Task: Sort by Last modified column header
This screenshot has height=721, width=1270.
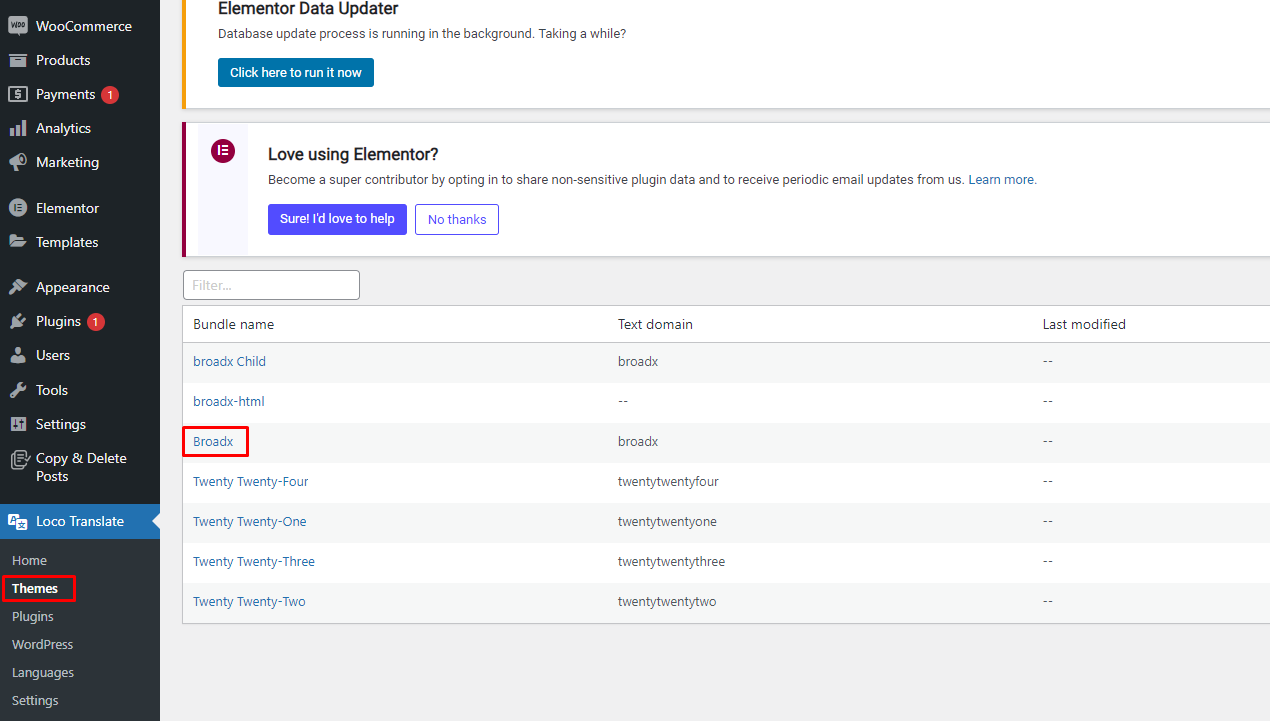Action: (1084, 324)
